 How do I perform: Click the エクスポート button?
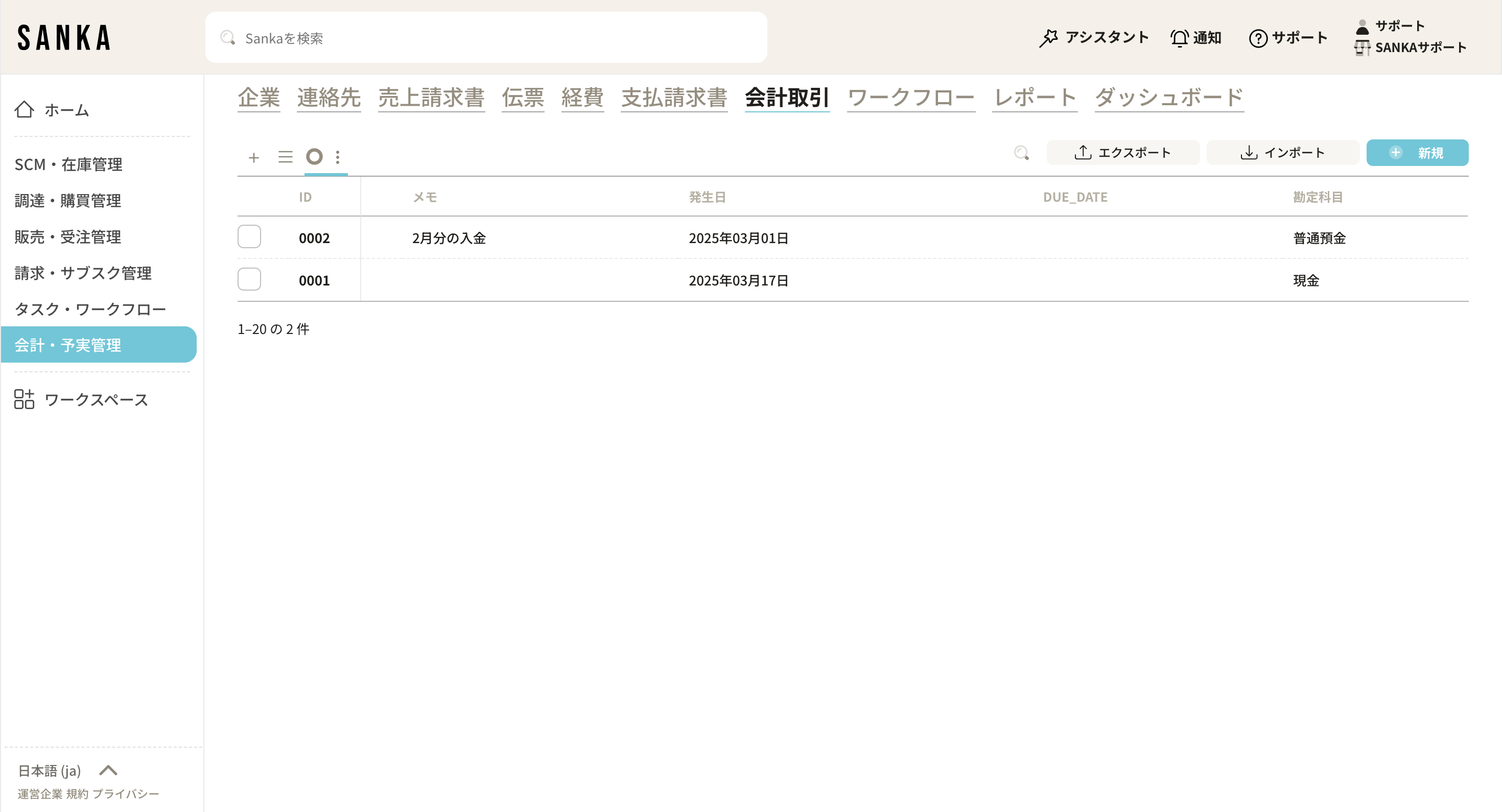[1122, 153]
